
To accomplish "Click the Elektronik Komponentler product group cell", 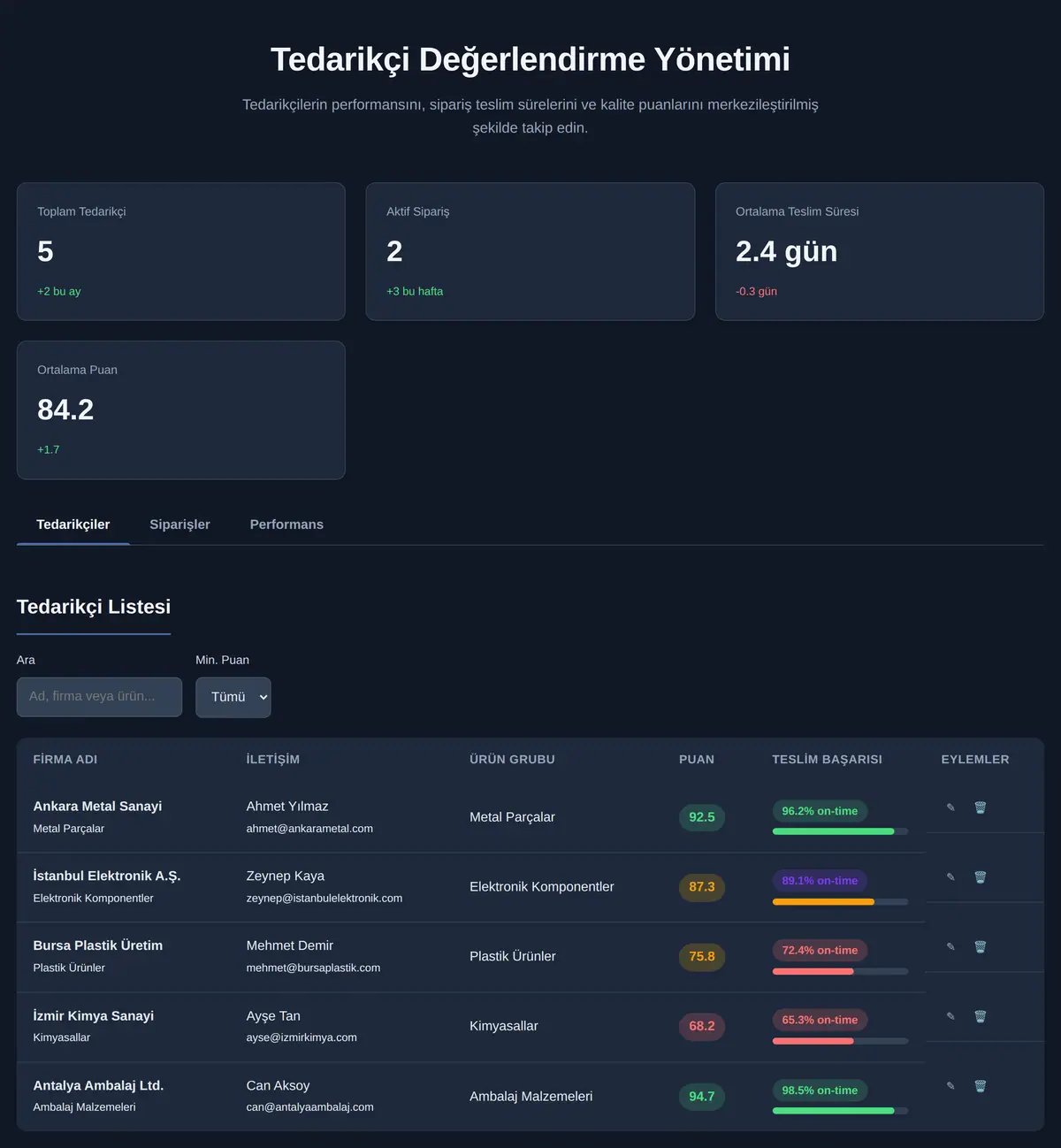I will (x=541, y=886).
